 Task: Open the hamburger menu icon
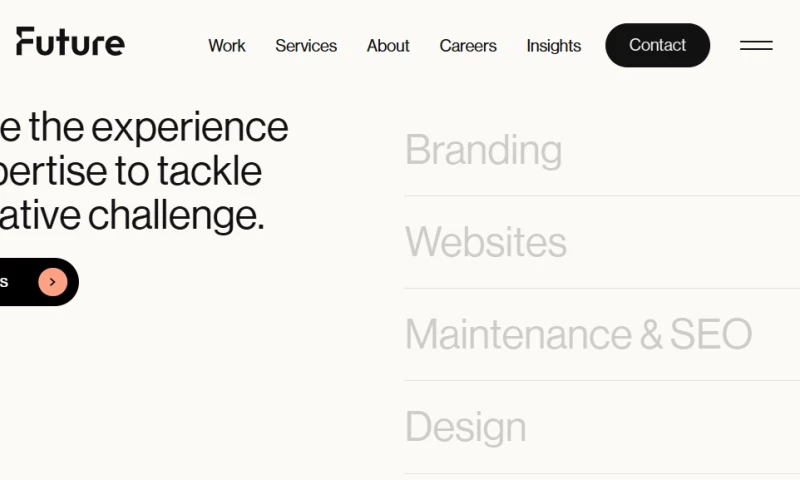tap(756, 45)
